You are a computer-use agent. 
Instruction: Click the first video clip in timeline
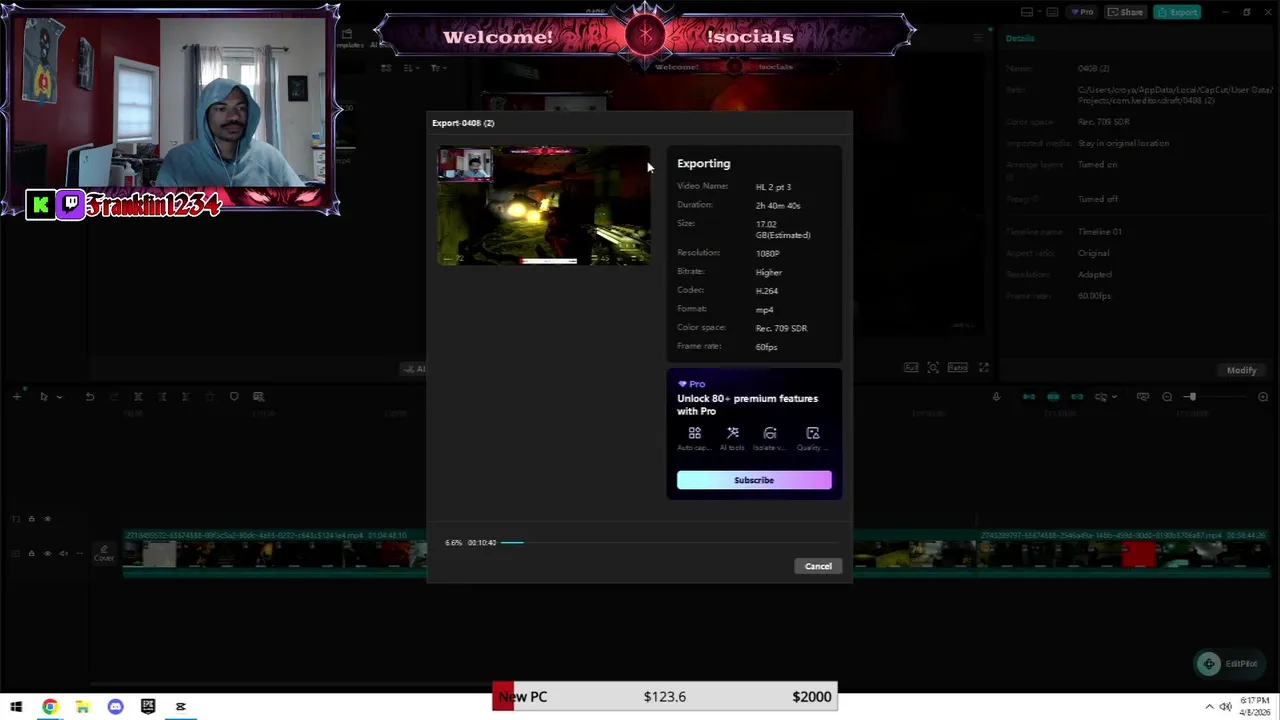click(274, 553)
